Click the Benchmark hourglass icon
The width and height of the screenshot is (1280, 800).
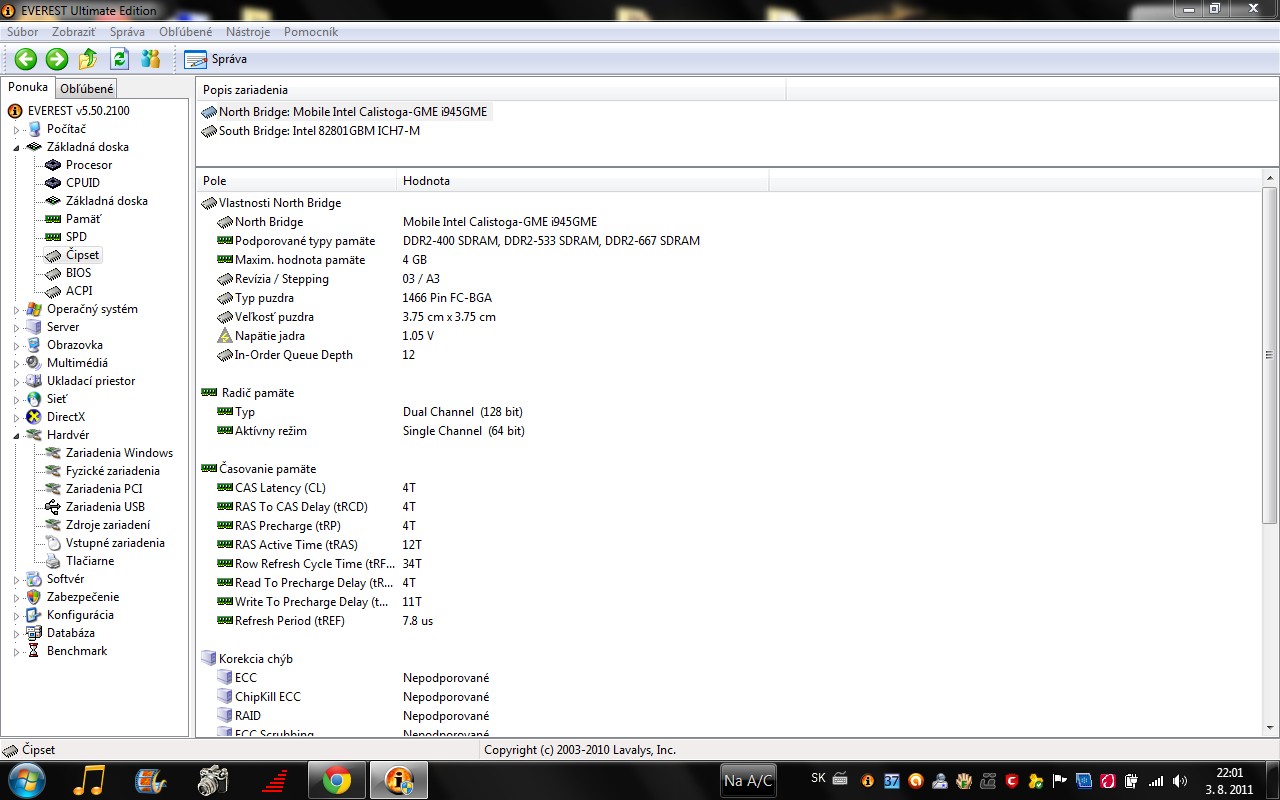coord(34,651)
